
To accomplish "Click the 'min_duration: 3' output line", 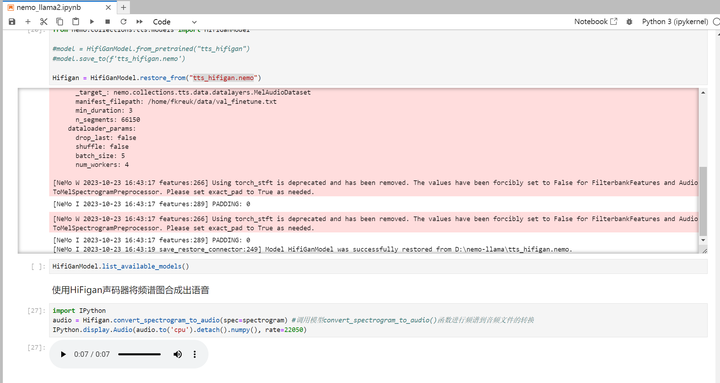I will (x=104, y=110).
